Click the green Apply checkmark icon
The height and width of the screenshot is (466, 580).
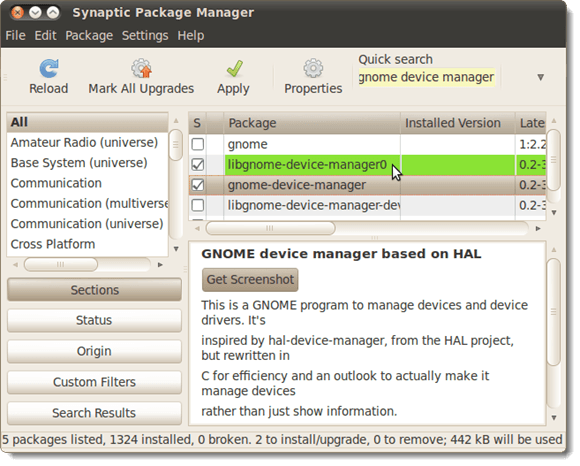[234, 69]
